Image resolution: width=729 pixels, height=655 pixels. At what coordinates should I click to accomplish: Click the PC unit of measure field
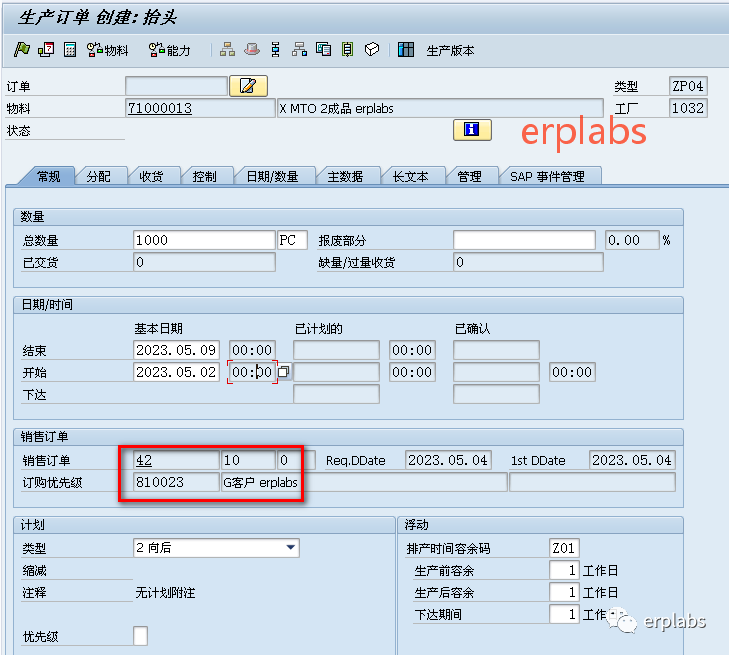pos(292,240)
